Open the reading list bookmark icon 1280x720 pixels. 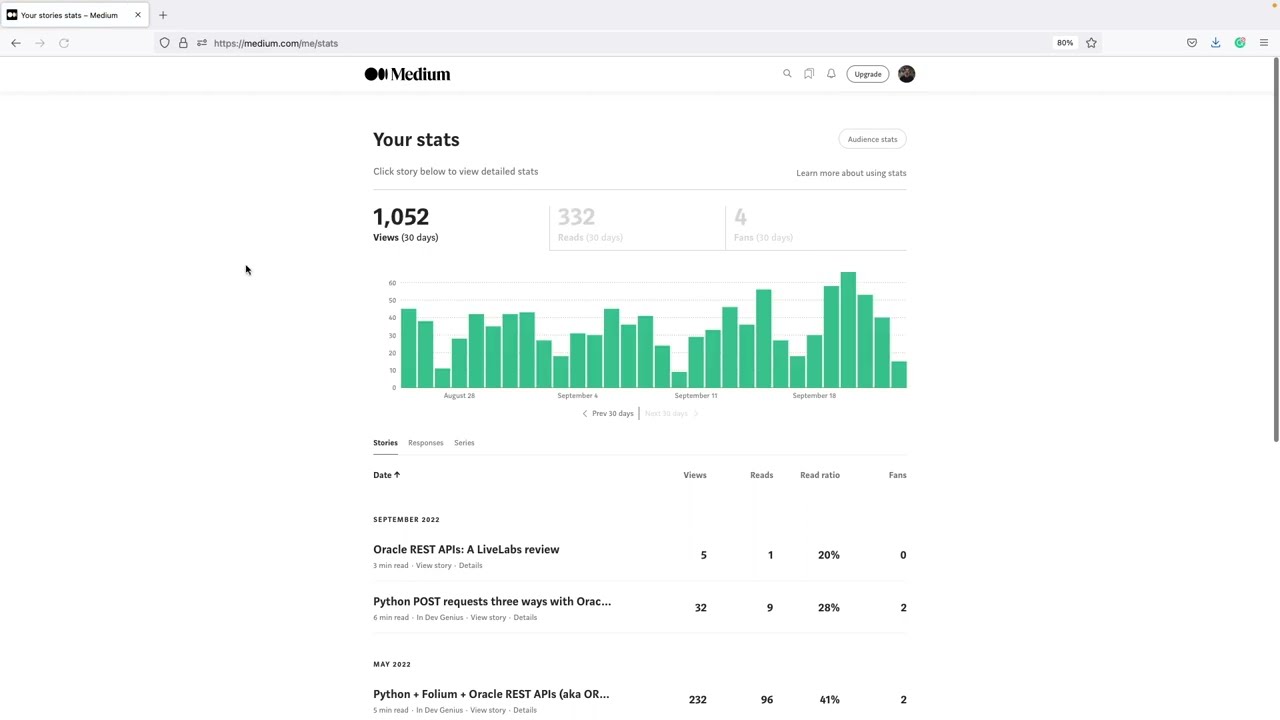[x=809, y=74]
